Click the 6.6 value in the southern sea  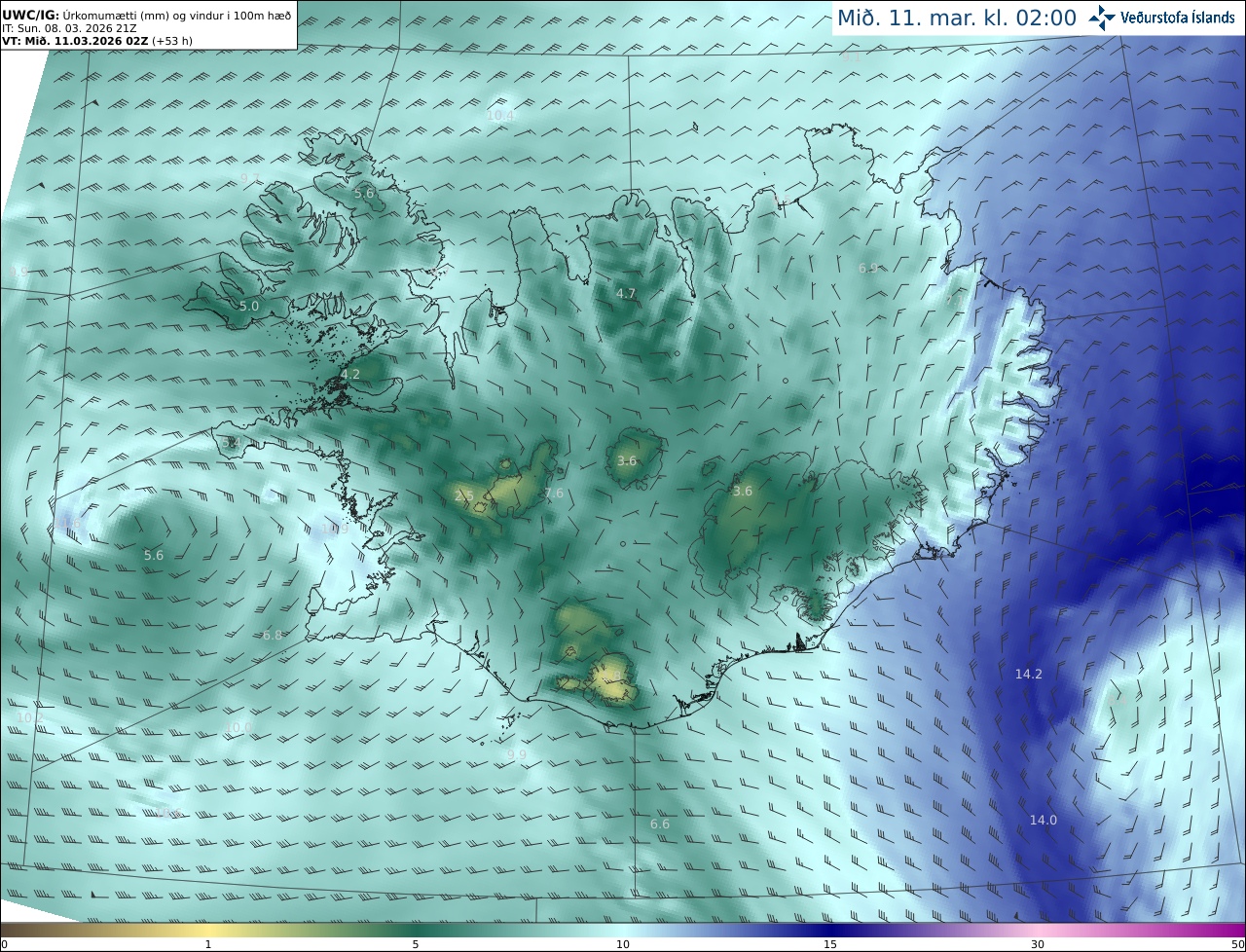[x=660, y=824]
